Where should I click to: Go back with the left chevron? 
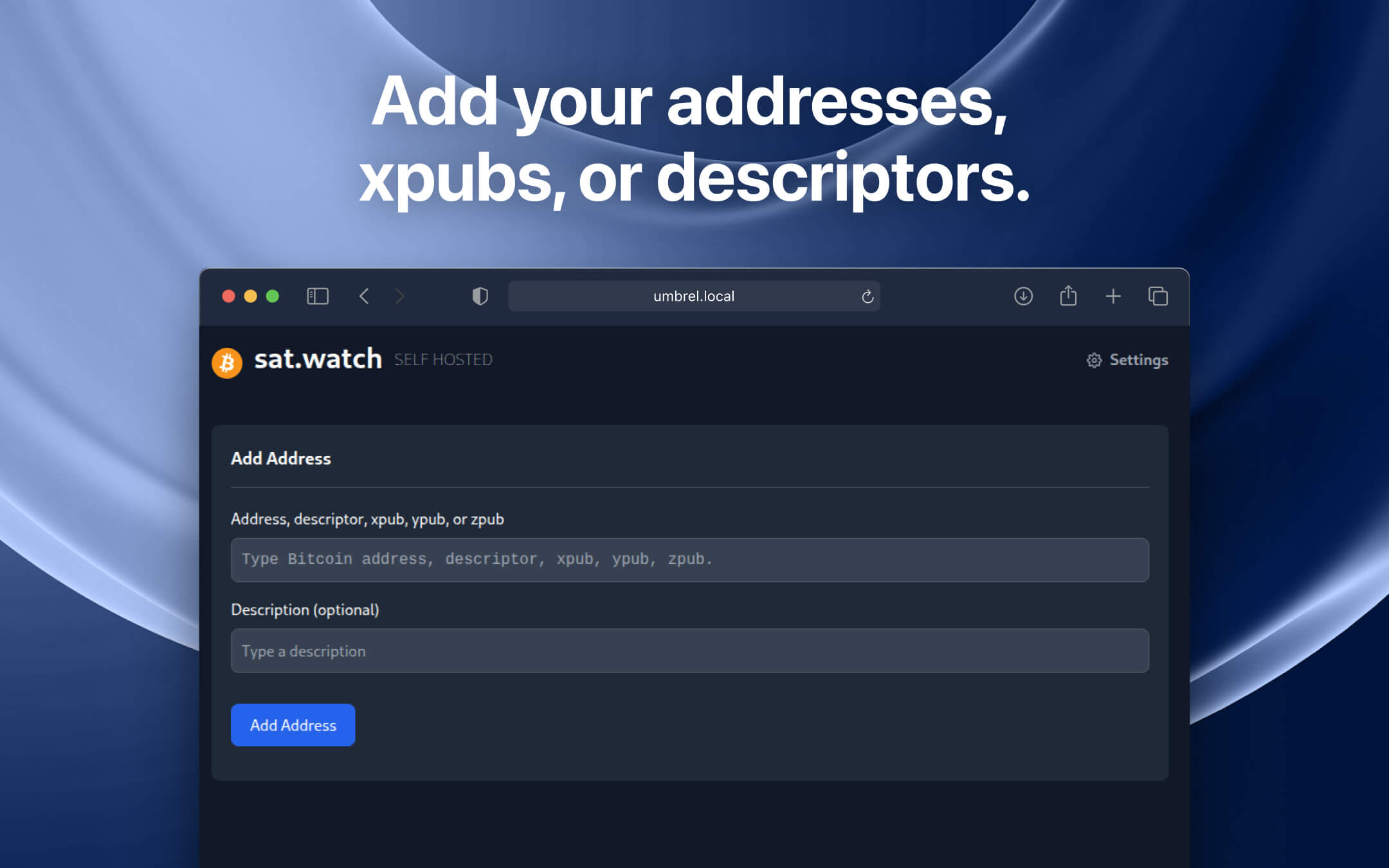(x=364, y=296)
